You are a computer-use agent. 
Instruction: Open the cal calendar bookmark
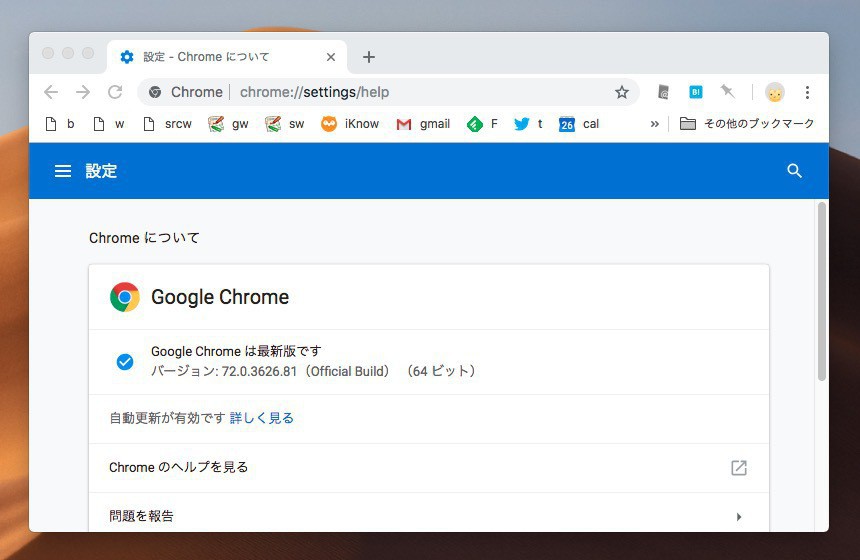579,124
